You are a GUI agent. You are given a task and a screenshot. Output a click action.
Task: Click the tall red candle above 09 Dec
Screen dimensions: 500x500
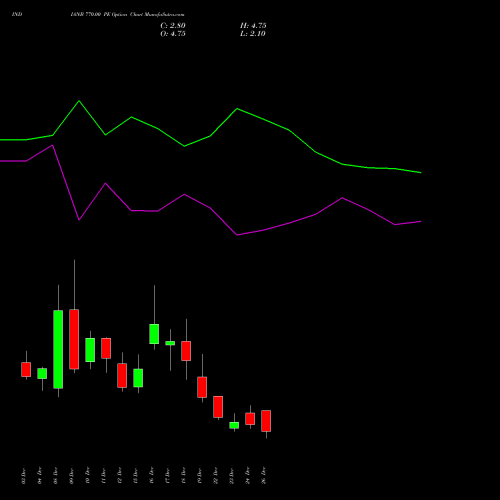(x=74, y=339)
